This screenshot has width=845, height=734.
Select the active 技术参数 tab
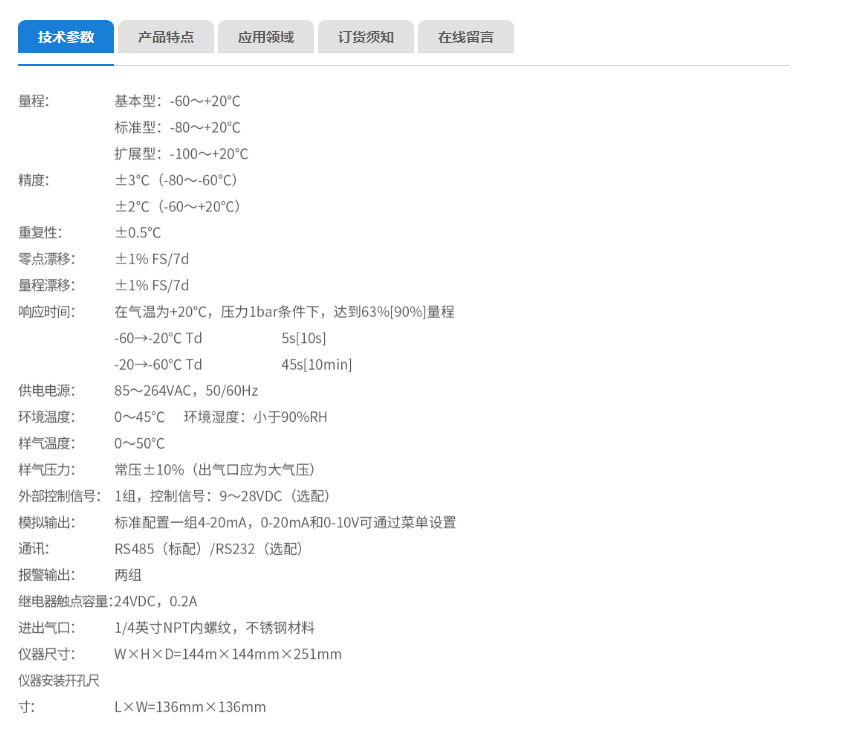tap(65, 36)
